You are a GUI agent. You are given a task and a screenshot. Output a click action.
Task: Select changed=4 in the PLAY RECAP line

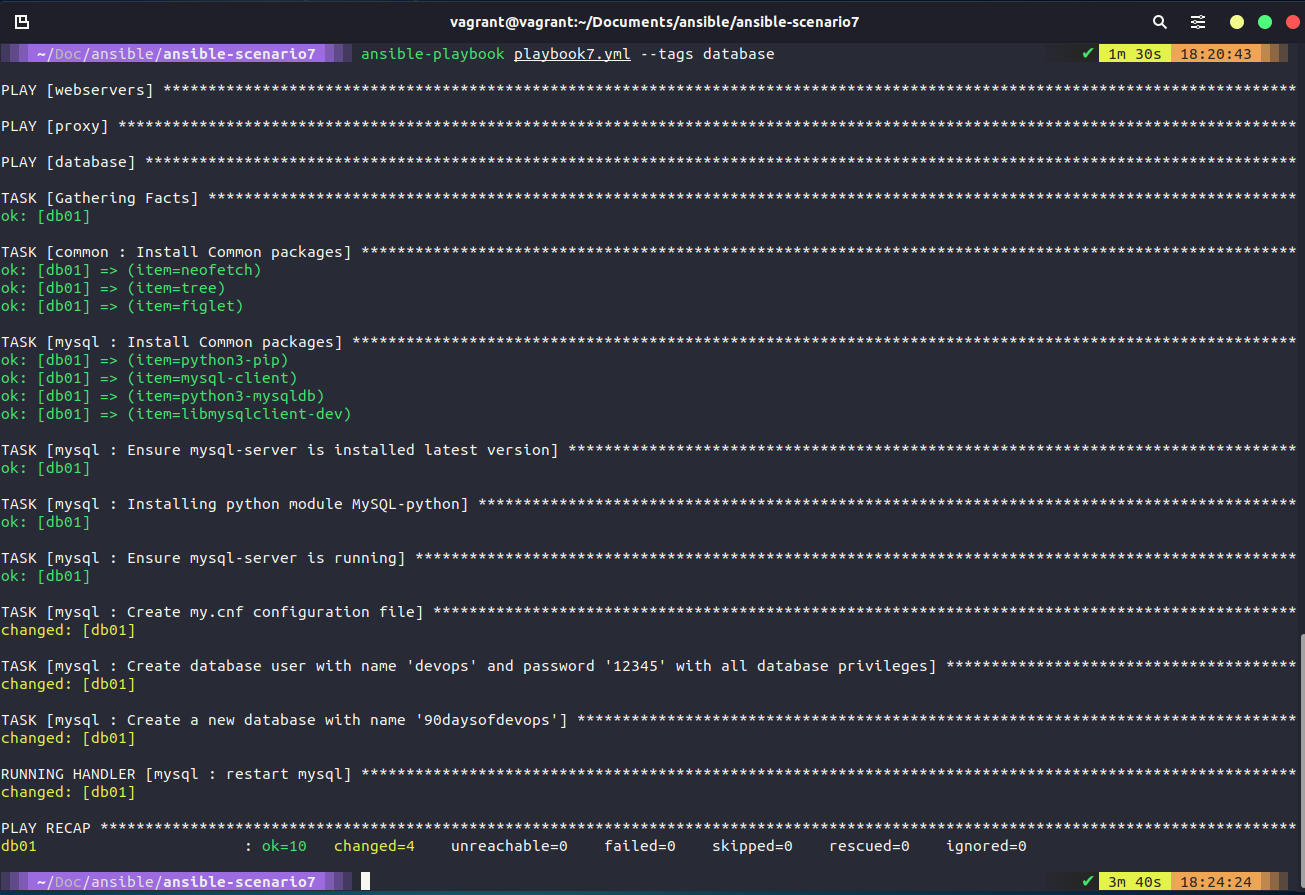point(374,845)
